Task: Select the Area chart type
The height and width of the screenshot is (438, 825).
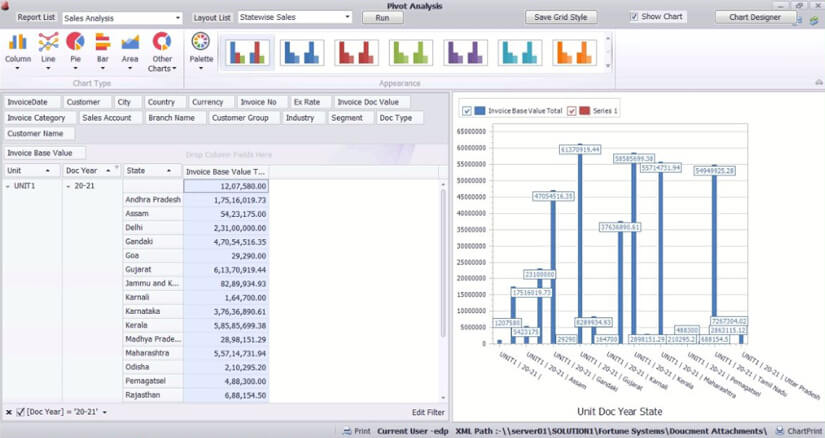Action: (x=130, y=48)
